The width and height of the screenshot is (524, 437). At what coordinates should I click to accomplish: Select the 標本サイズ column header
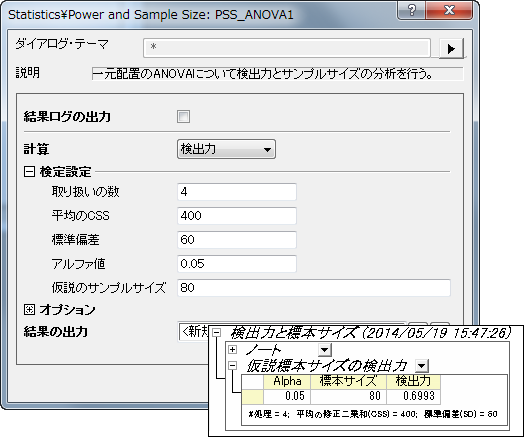click(x=348, y=382)
